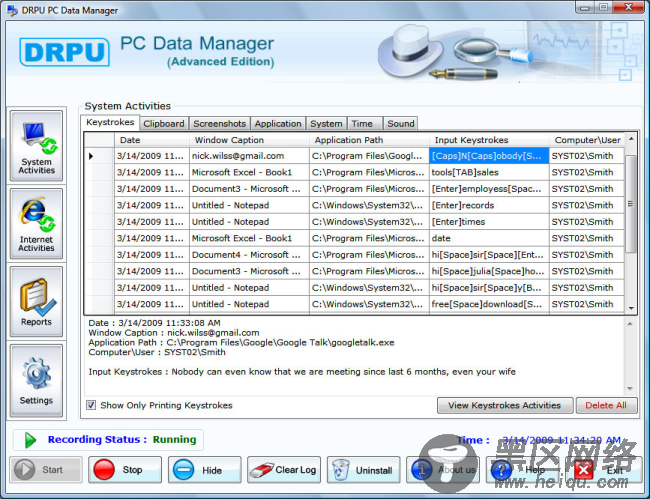The width and height of the screenshot is (650, 499).
Task: Select hi[Space]sir[Space]y[B... keystrokes cell
Action: (489, 288)
